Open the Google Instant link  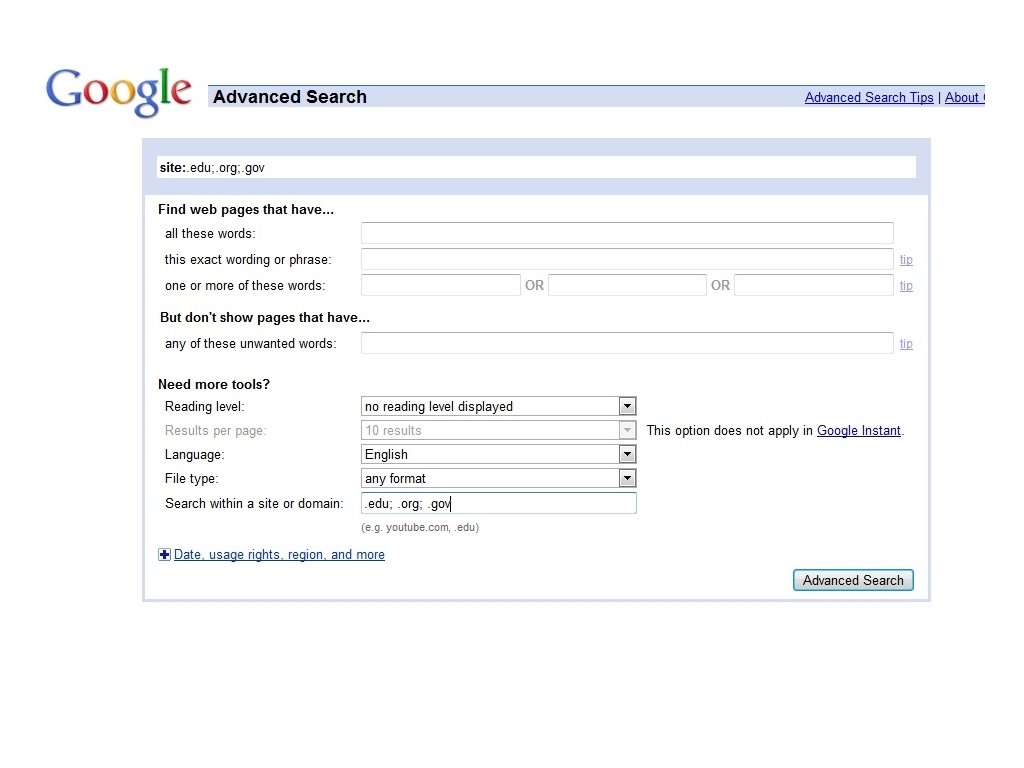858,431
